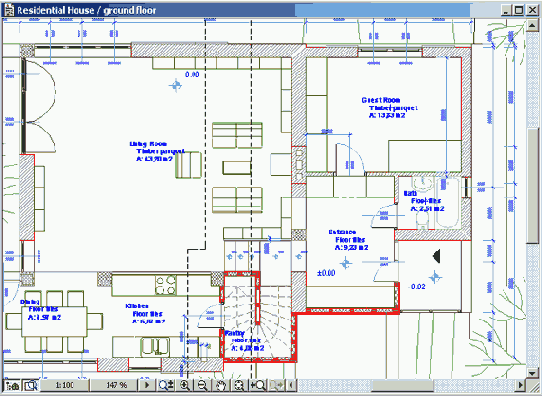Click the 147 % zoom value button

tap(114, 385)
